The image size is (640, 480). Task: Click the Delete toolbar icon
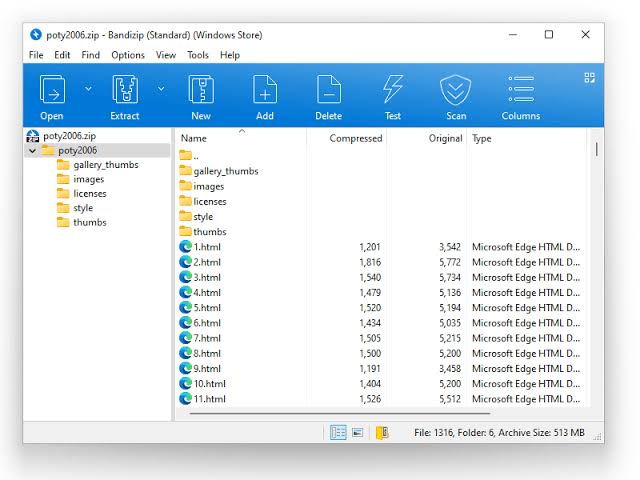coord(329,90)
